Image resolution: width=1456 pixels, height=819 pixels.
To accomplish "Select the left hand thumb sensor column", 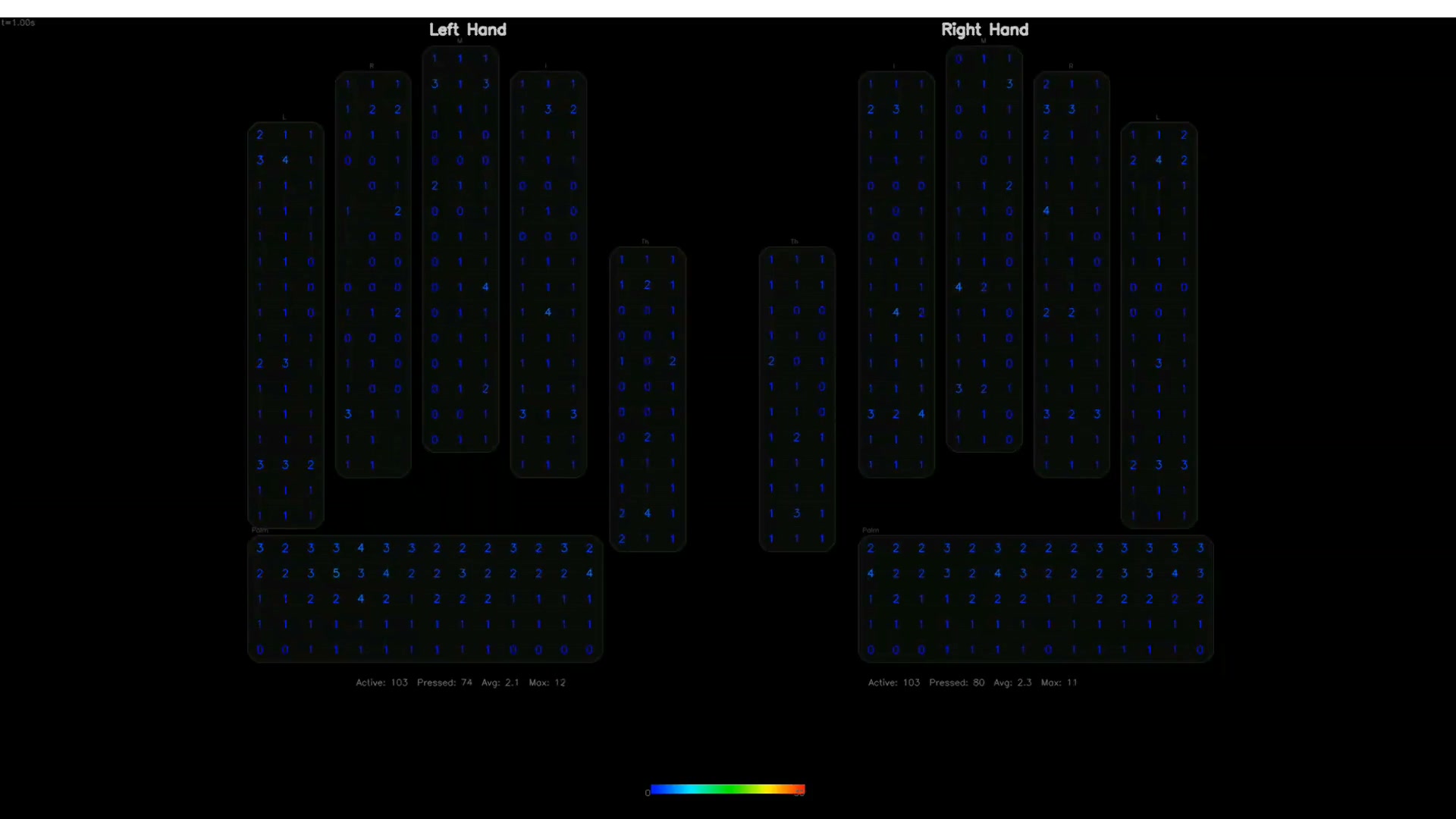I will point(647,399).
